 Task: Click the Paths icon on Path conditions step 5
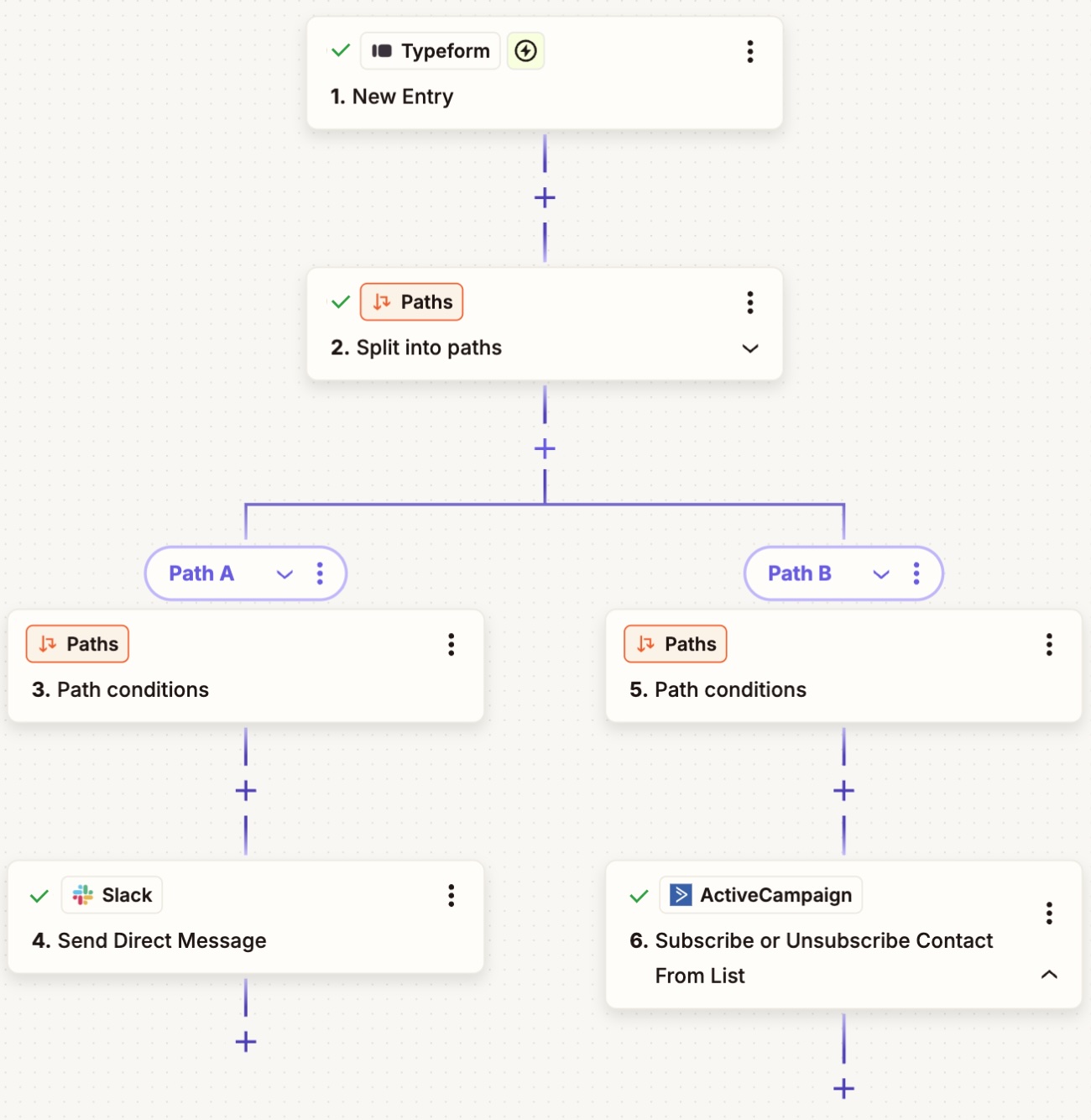[645, 644]
